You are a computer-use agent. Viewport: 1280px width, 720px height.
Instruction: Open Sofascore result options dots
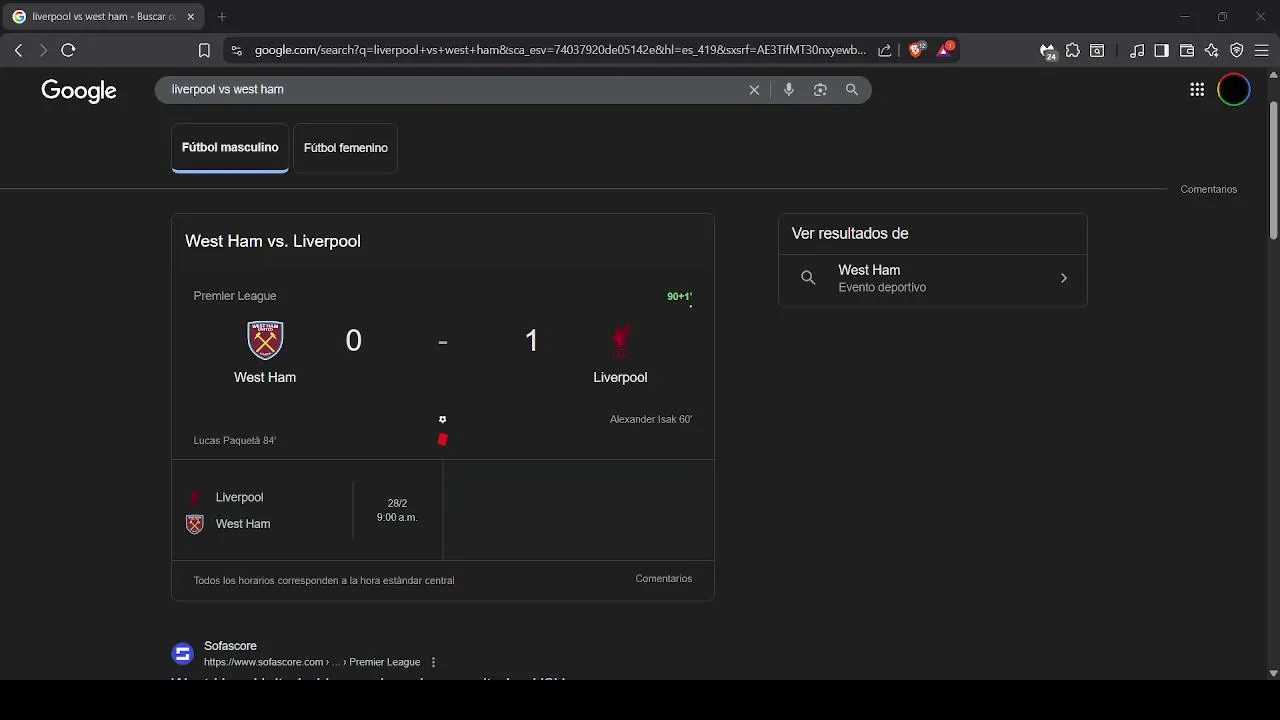pyautogui.click(x=433, y=662)
